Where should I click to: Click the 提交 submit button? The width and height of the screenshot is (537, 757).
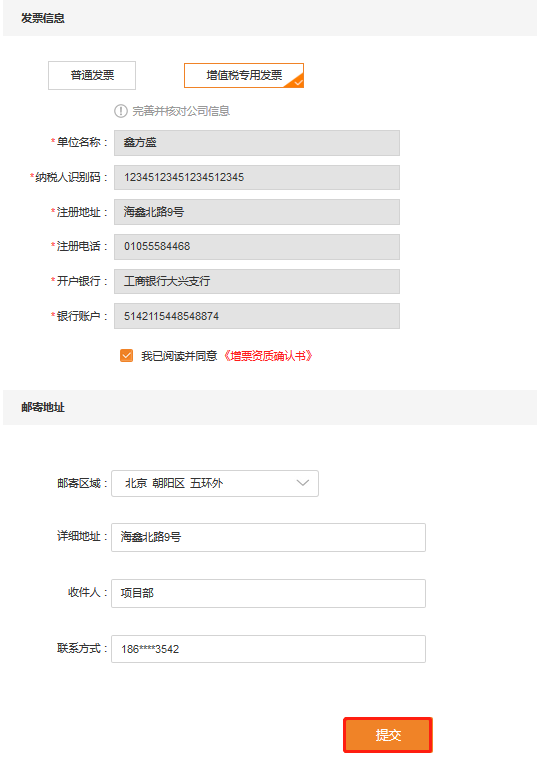[388, 735]
